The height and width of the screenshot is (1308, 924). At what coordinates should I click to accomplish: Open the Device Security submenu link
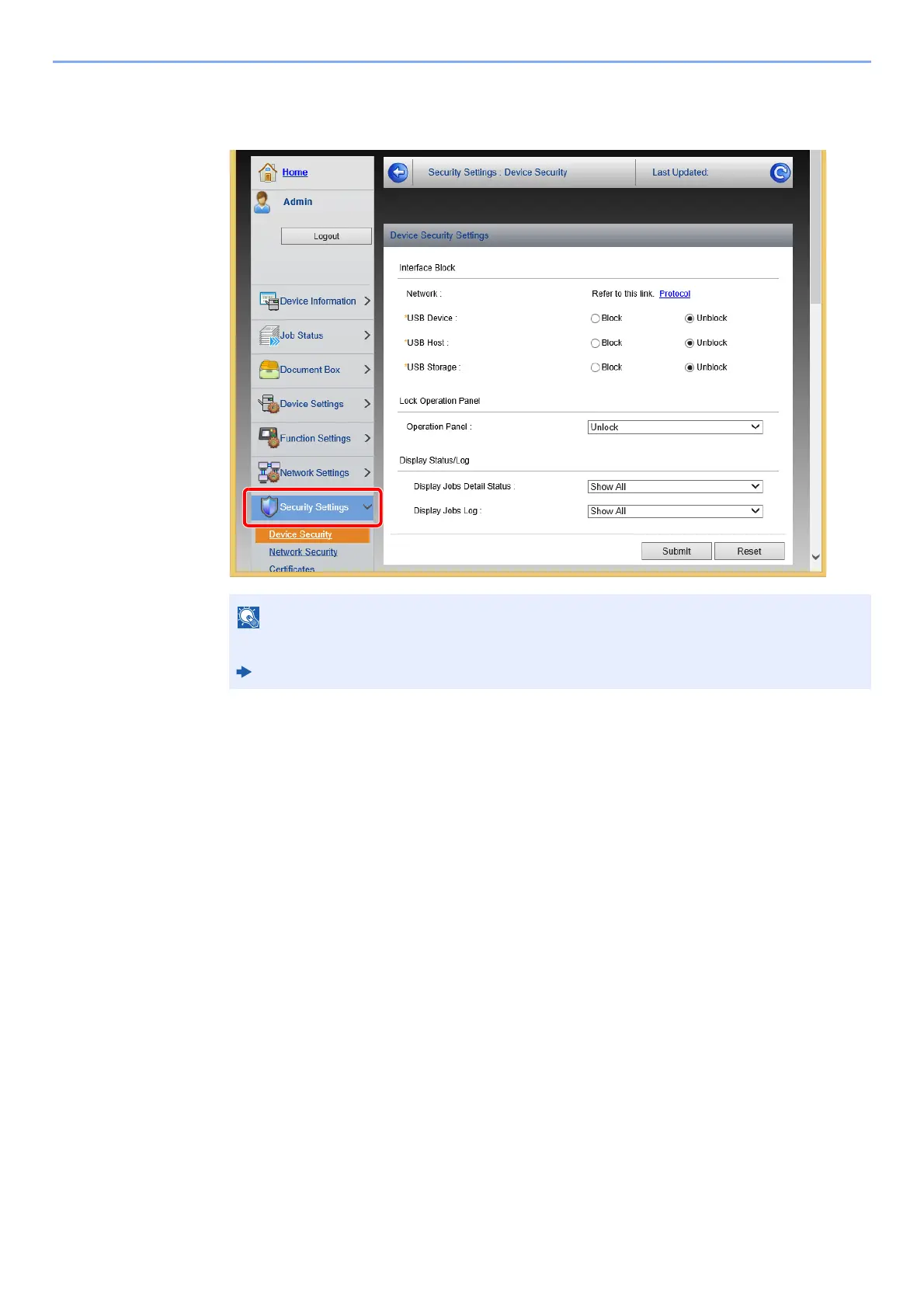(300, 534)
